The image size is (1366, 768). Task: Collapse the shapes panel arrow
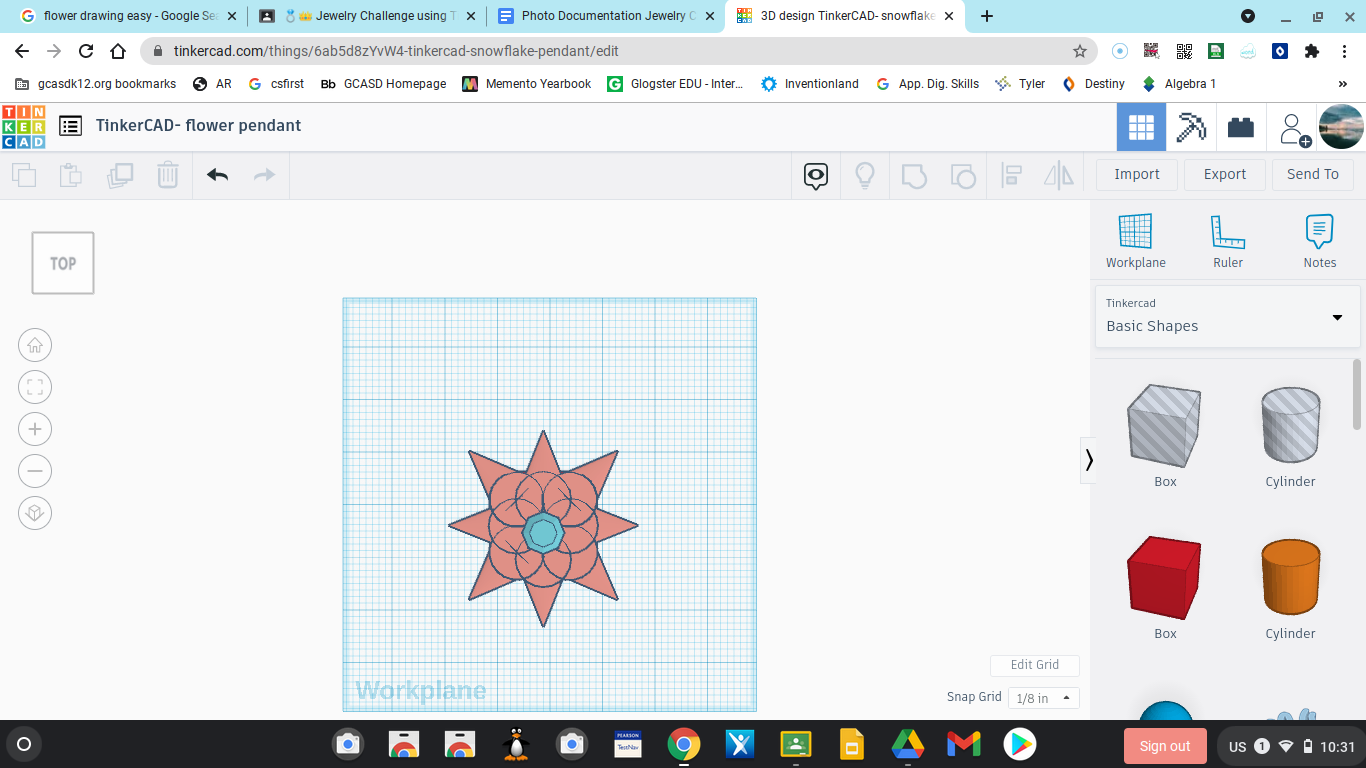(x=1088, y=460)
